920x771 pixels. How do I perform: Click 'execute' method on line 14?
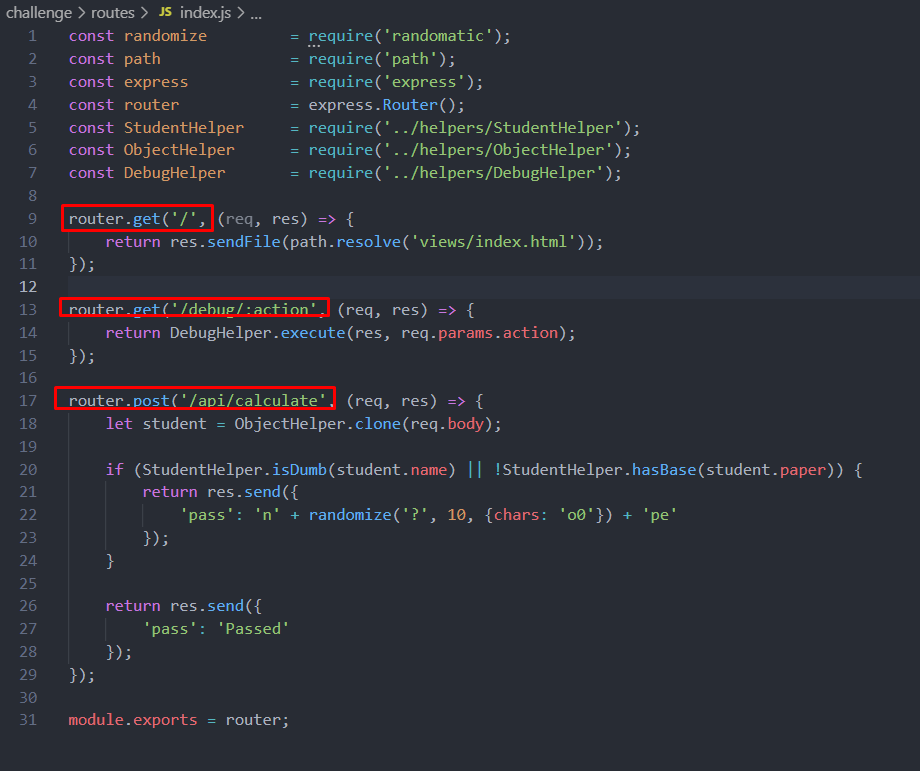[x=313, y=333]
